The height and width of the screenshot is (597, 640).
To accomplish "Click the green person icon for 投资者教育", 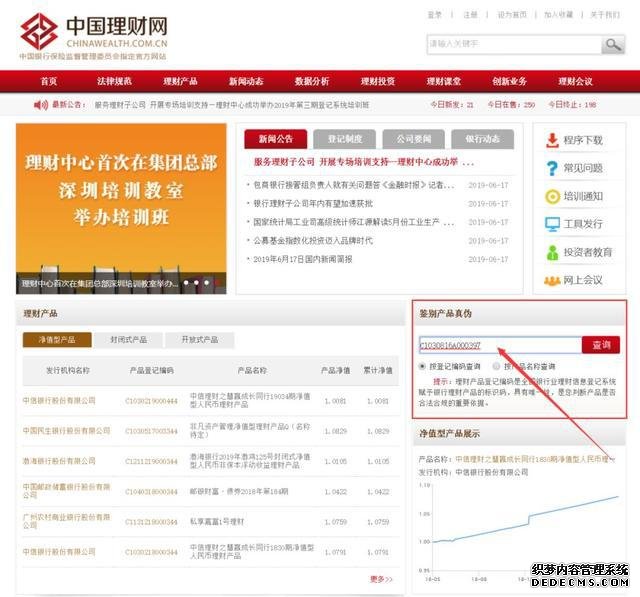I will tap(552, 253).
